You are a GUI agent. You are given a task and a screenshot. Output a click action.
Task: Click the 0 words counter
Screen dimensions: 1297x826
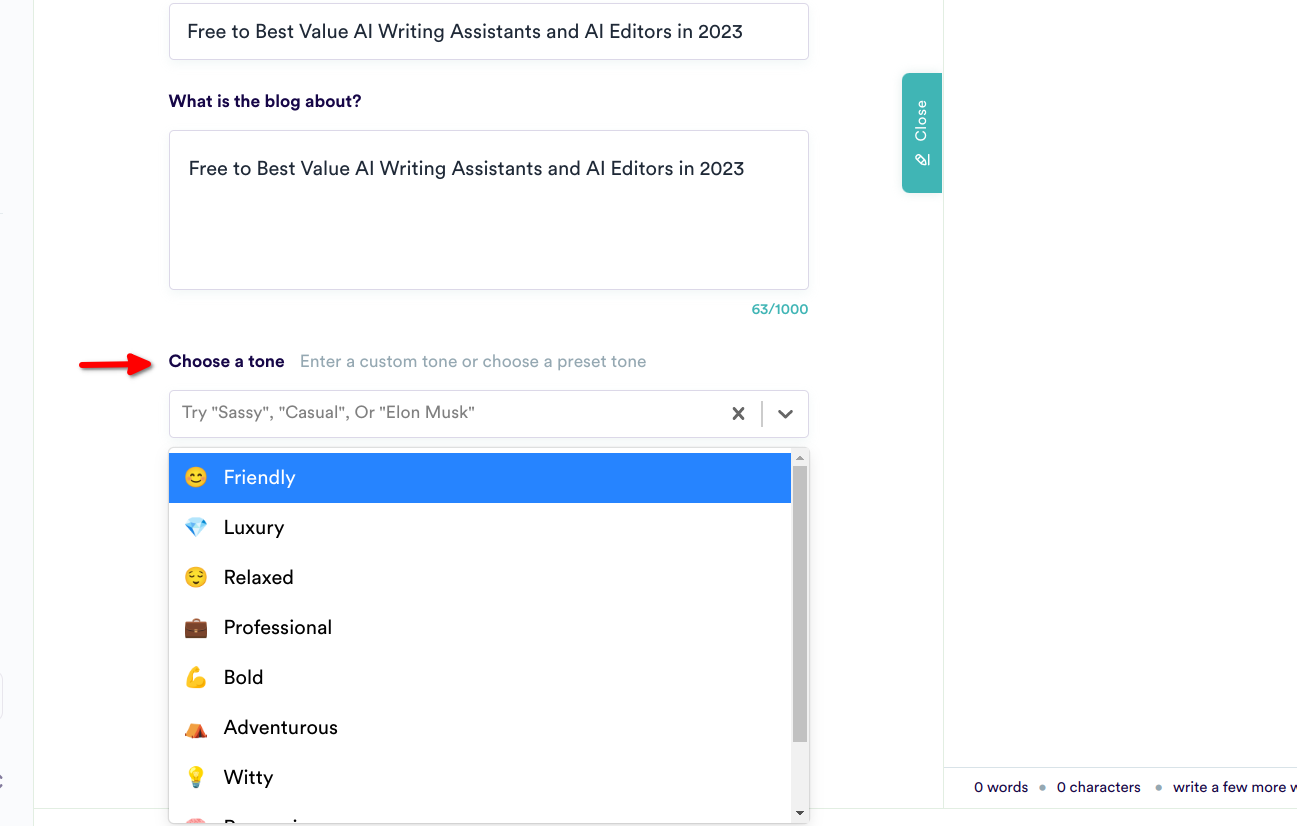click(x=1001, y=787)
